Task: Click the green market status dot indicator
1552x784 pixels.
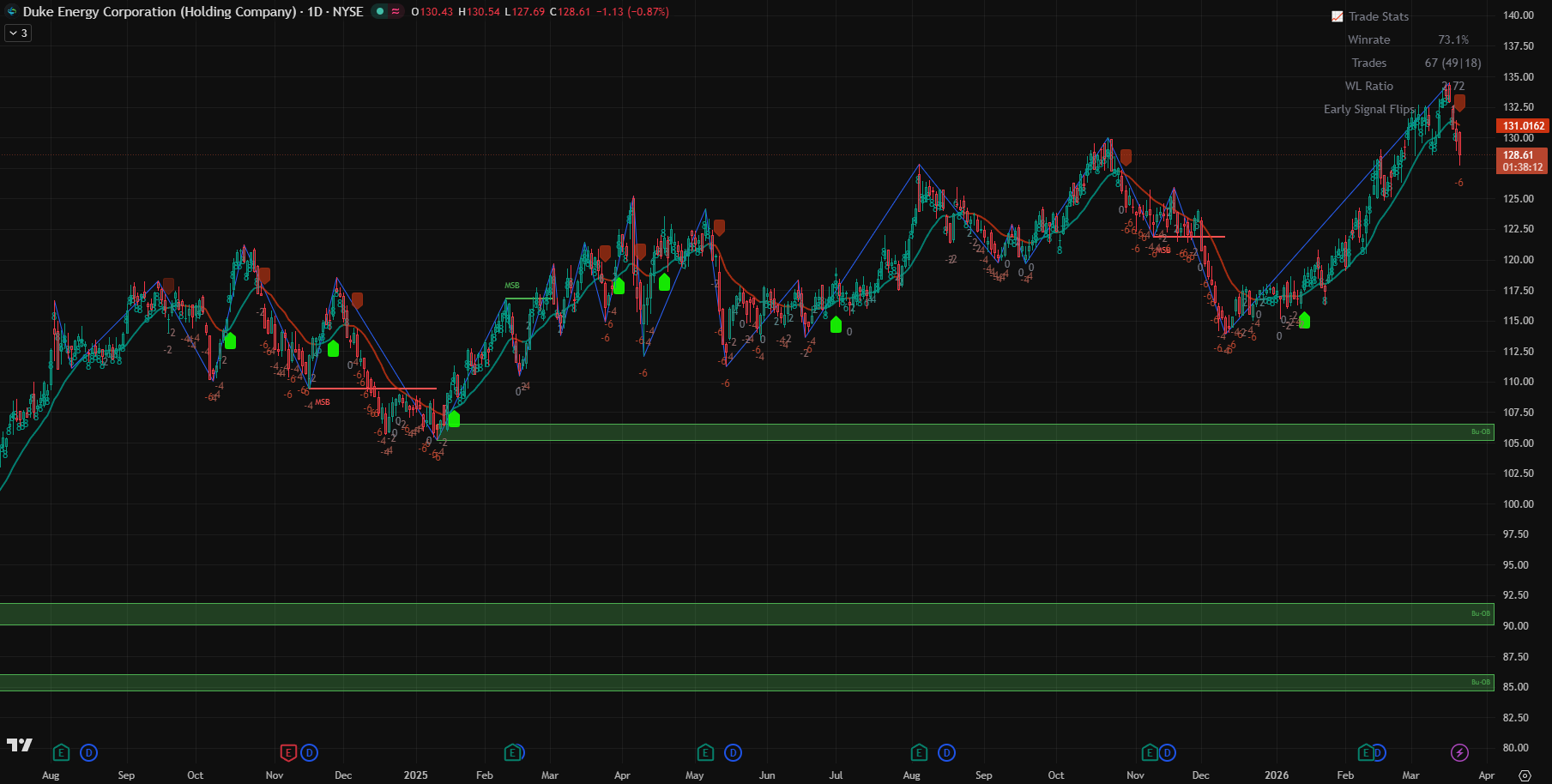Action: [x=380, y=12]
